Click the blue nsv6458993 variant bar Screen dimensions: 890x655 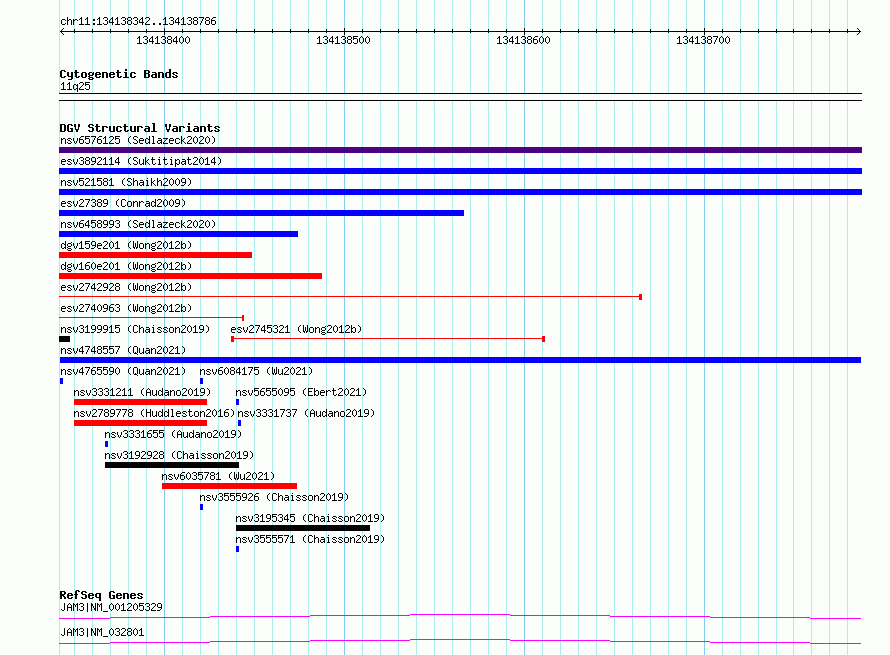pos(178,234)
